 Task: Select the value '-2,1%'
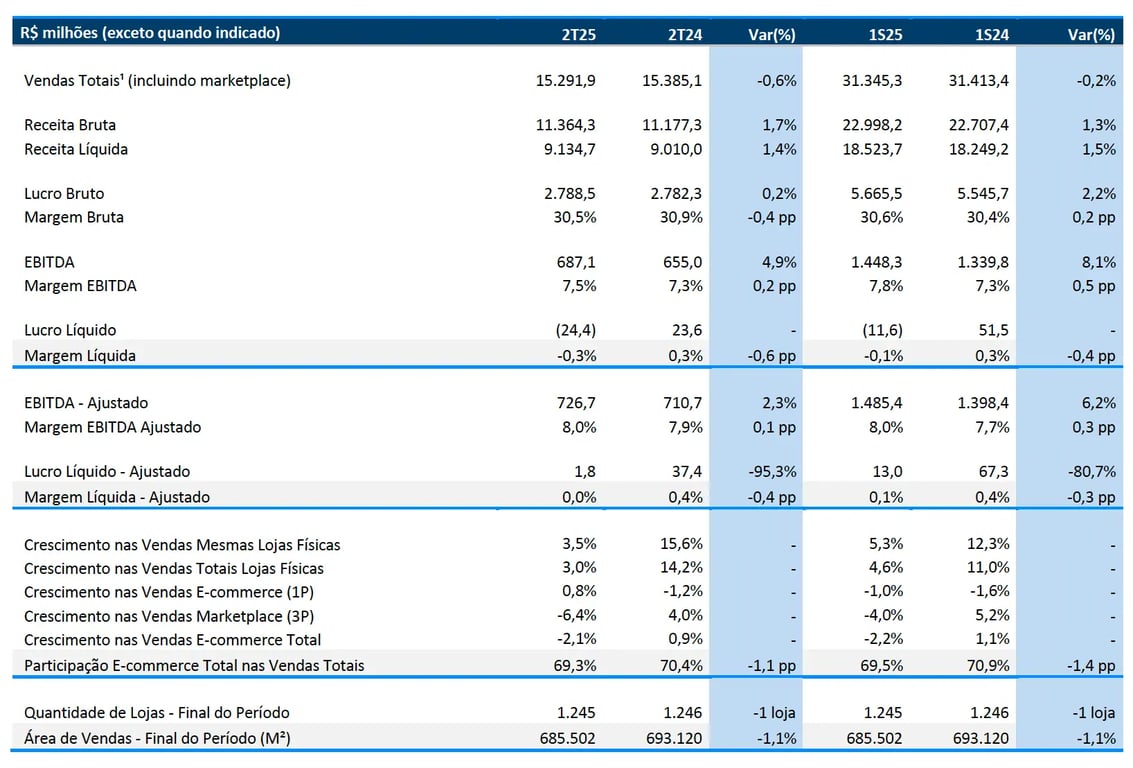point(577,639)
